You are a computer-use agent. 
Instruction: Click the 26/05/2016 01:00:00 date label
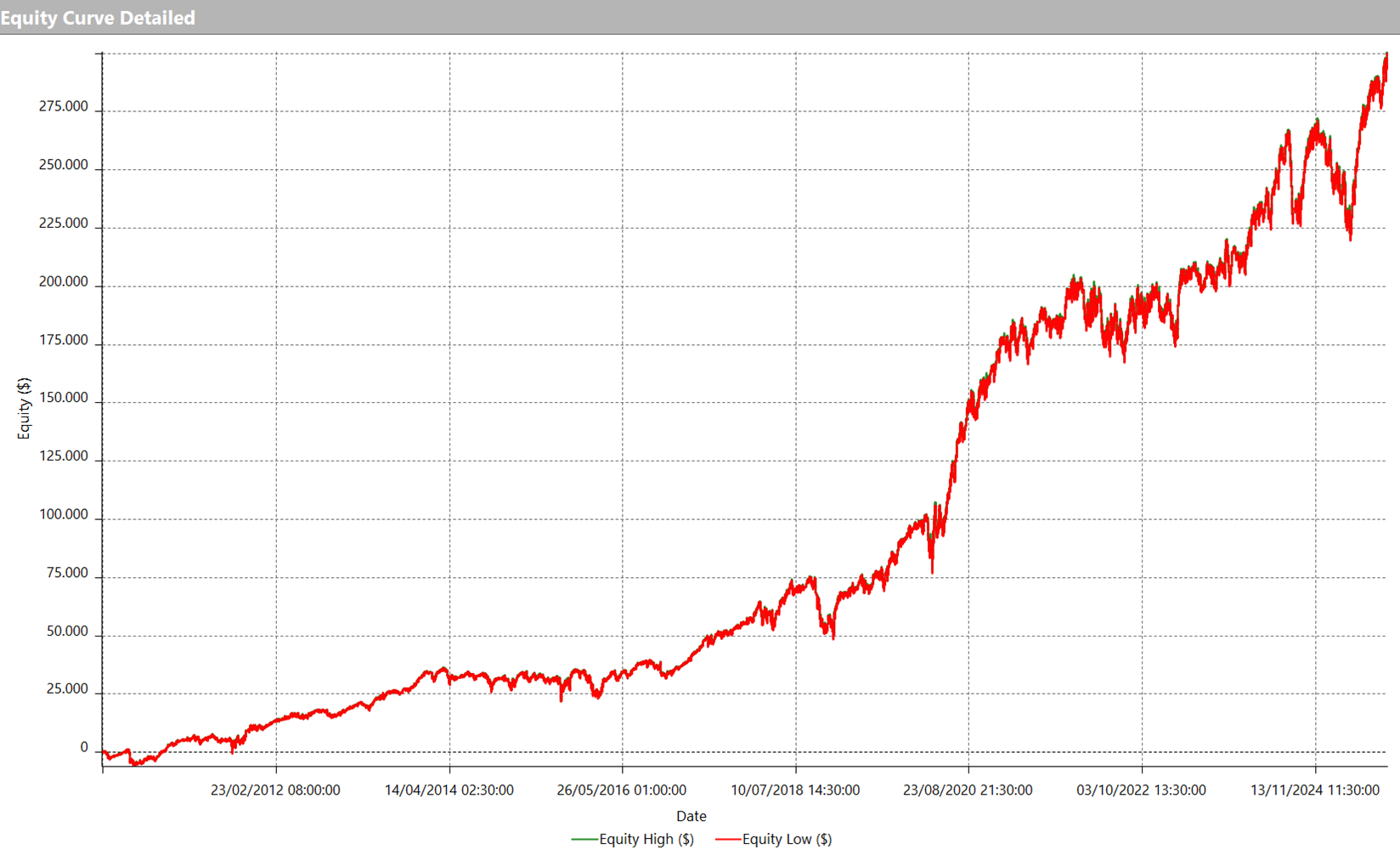tap(622, 790)
